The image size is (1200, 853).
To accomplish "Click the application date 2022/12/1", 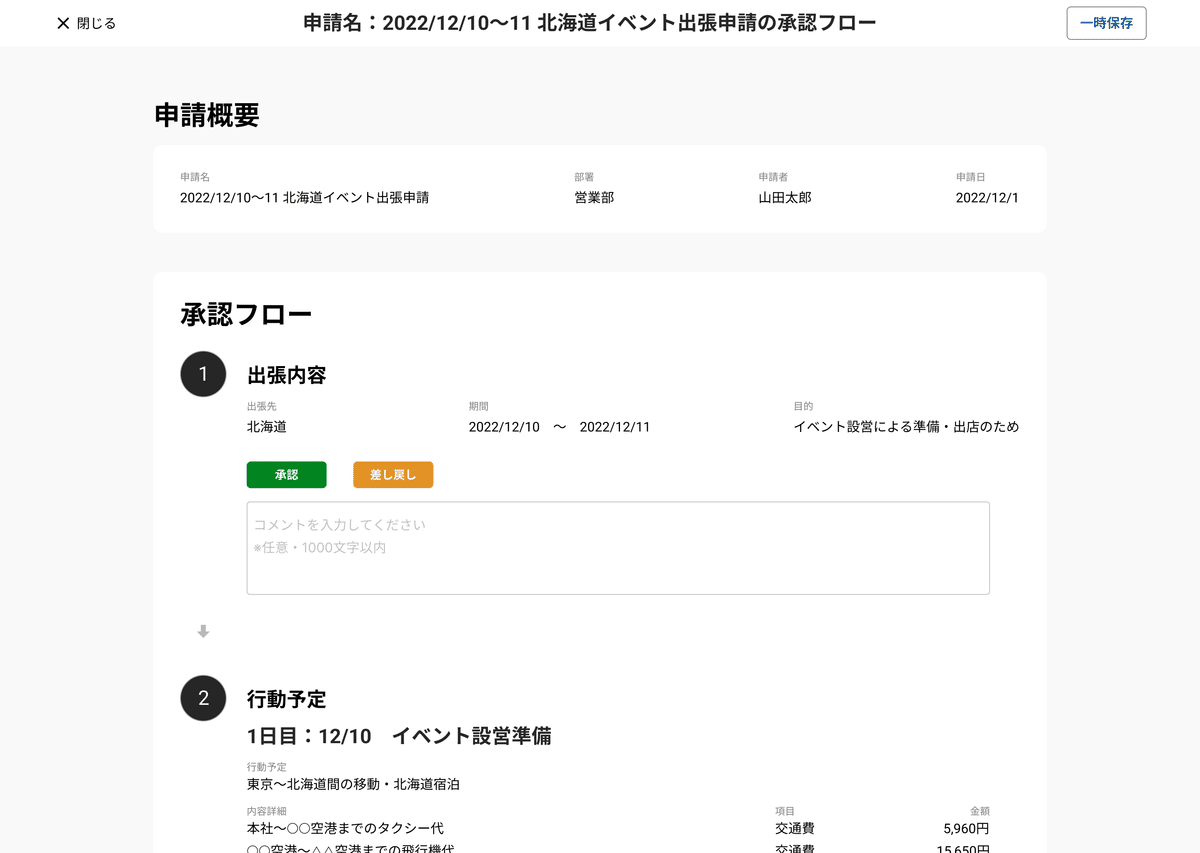I will (x=987, y=198).
